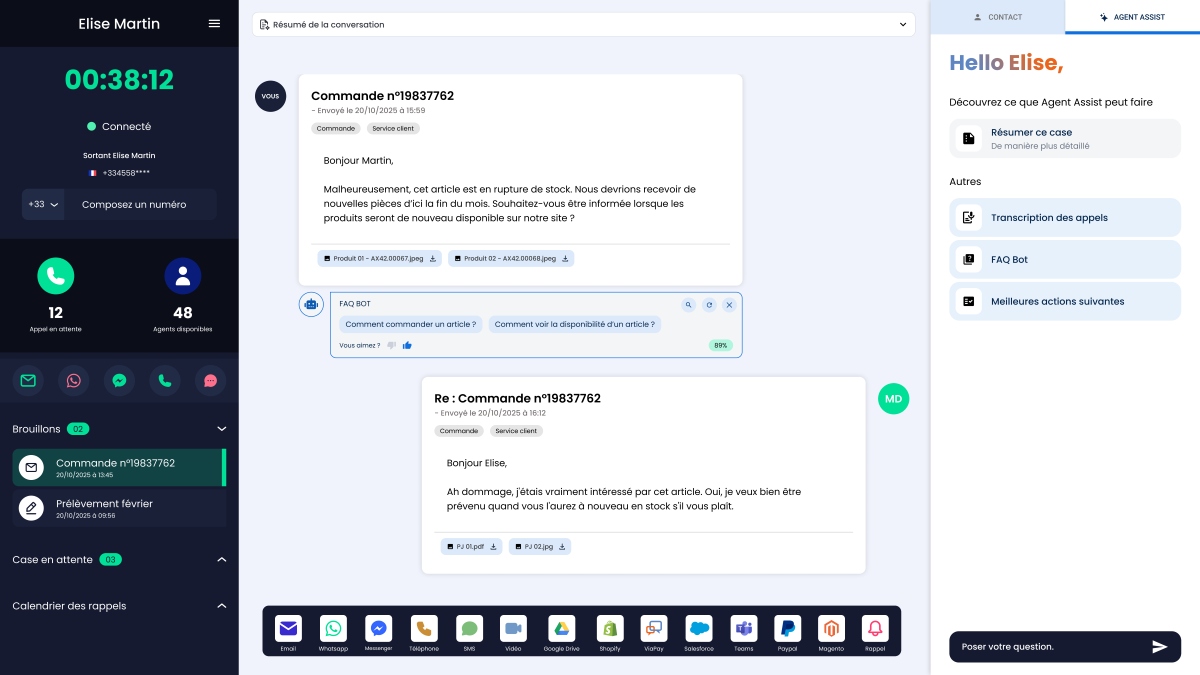The width and height of the screenshot is (1200, 675).
Task: Select the Agent Assist tab
Action: click(x=1132, y=17)
